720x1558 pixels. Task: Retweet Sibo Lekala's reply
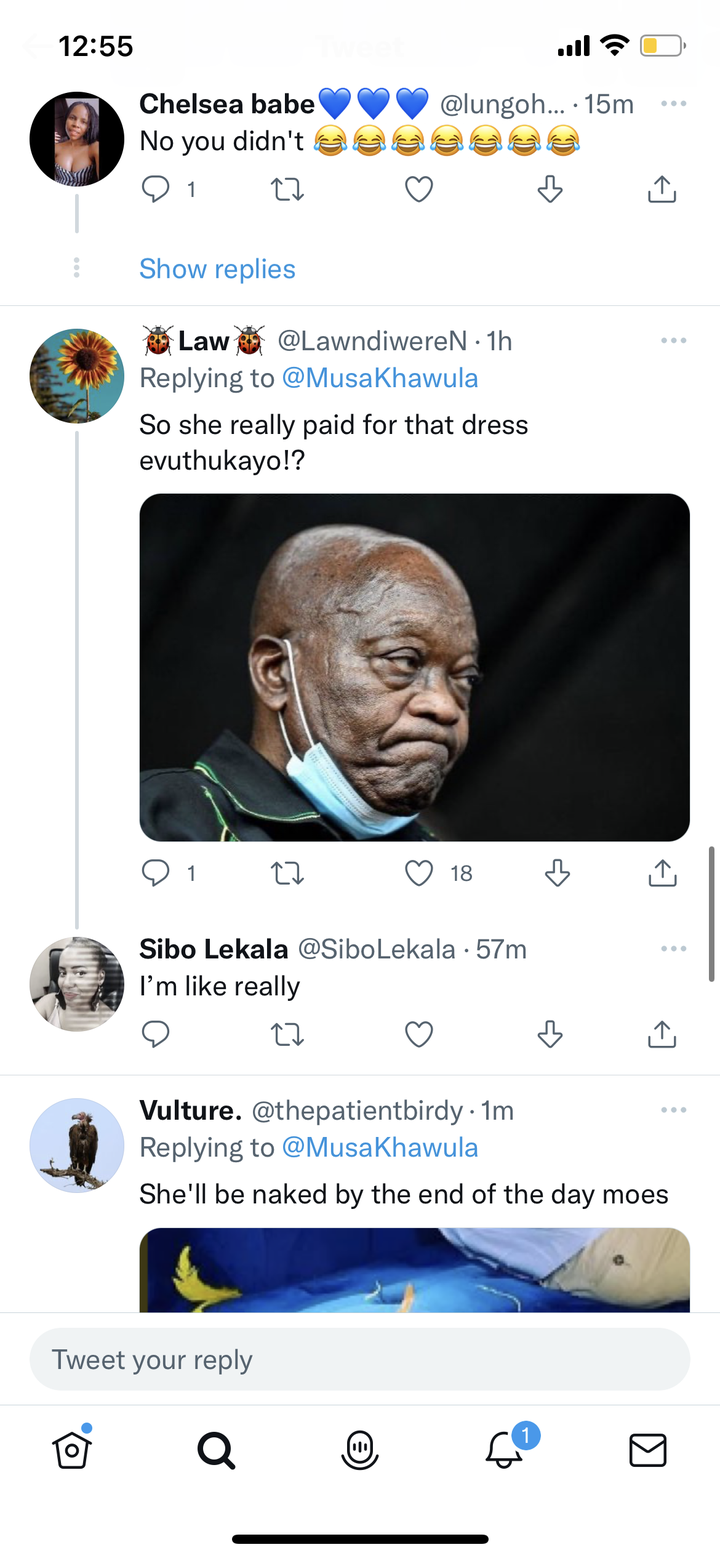click(287, 1034)
